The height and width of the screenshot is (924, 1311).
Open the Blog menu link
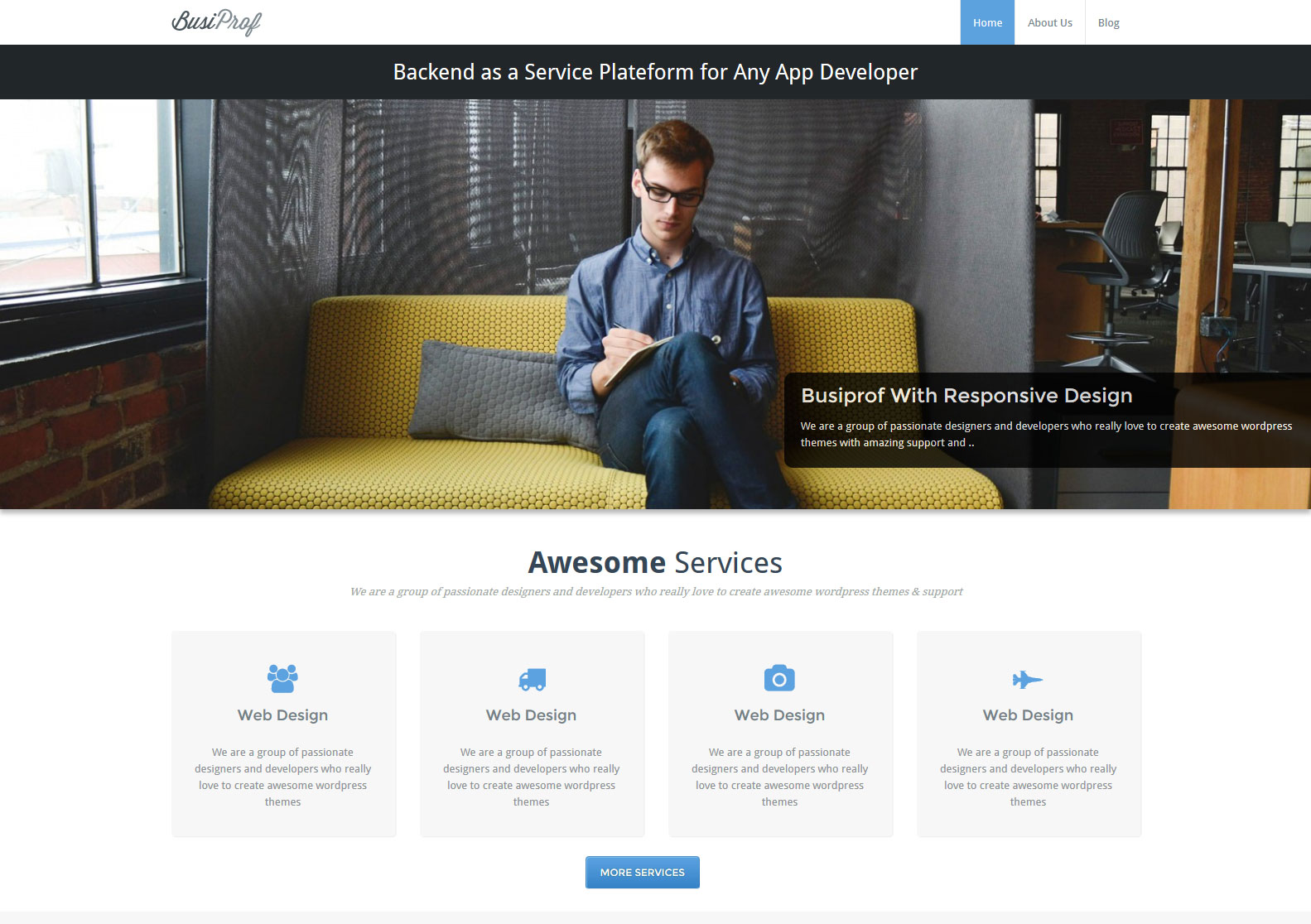pos(1108,22)
